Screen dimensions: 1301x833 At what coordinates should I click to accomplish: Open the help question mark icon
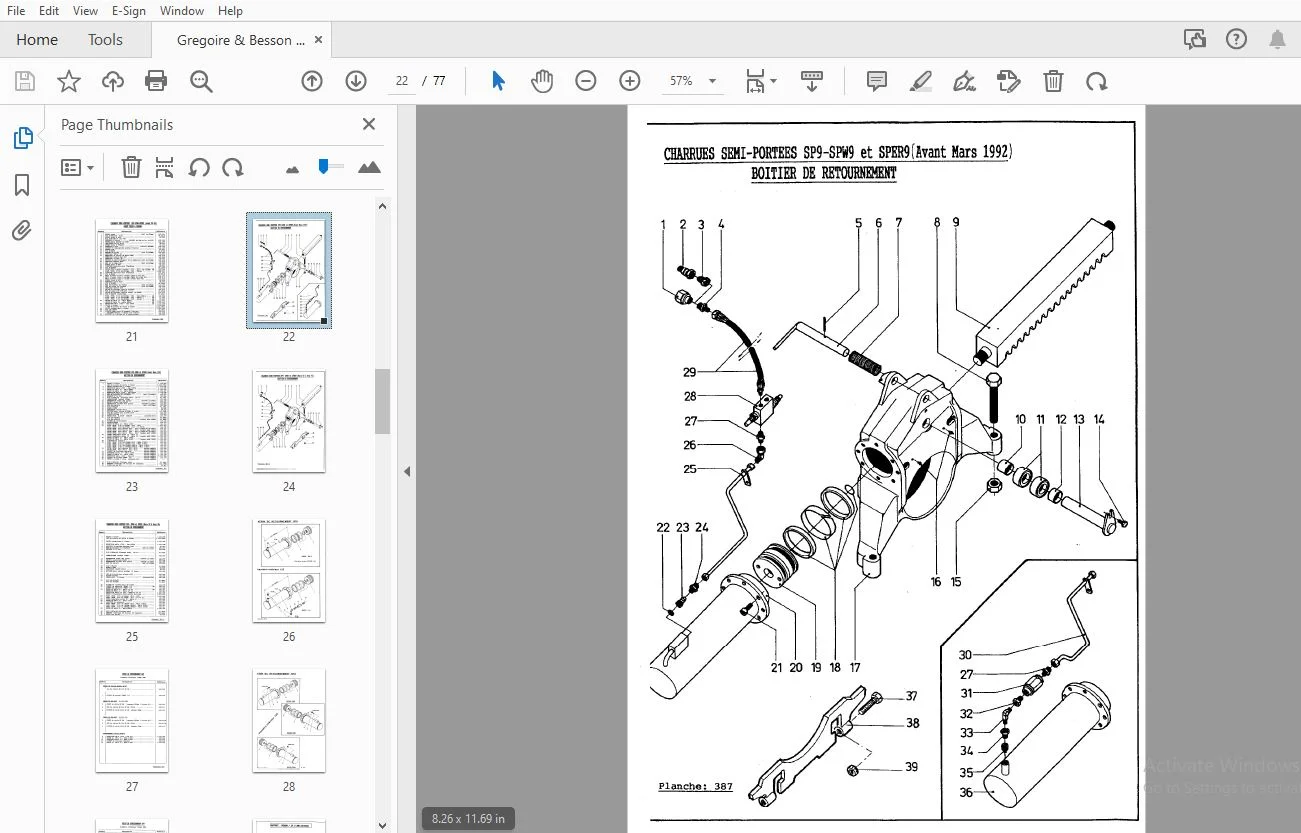point(1236,40)
